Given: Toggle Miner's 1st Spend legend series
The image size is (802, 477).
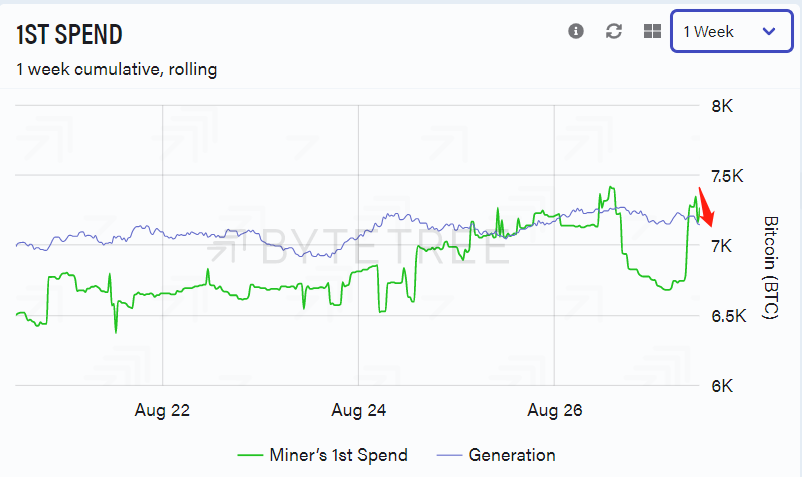Looking at the screenshot, I should (323, 455).
